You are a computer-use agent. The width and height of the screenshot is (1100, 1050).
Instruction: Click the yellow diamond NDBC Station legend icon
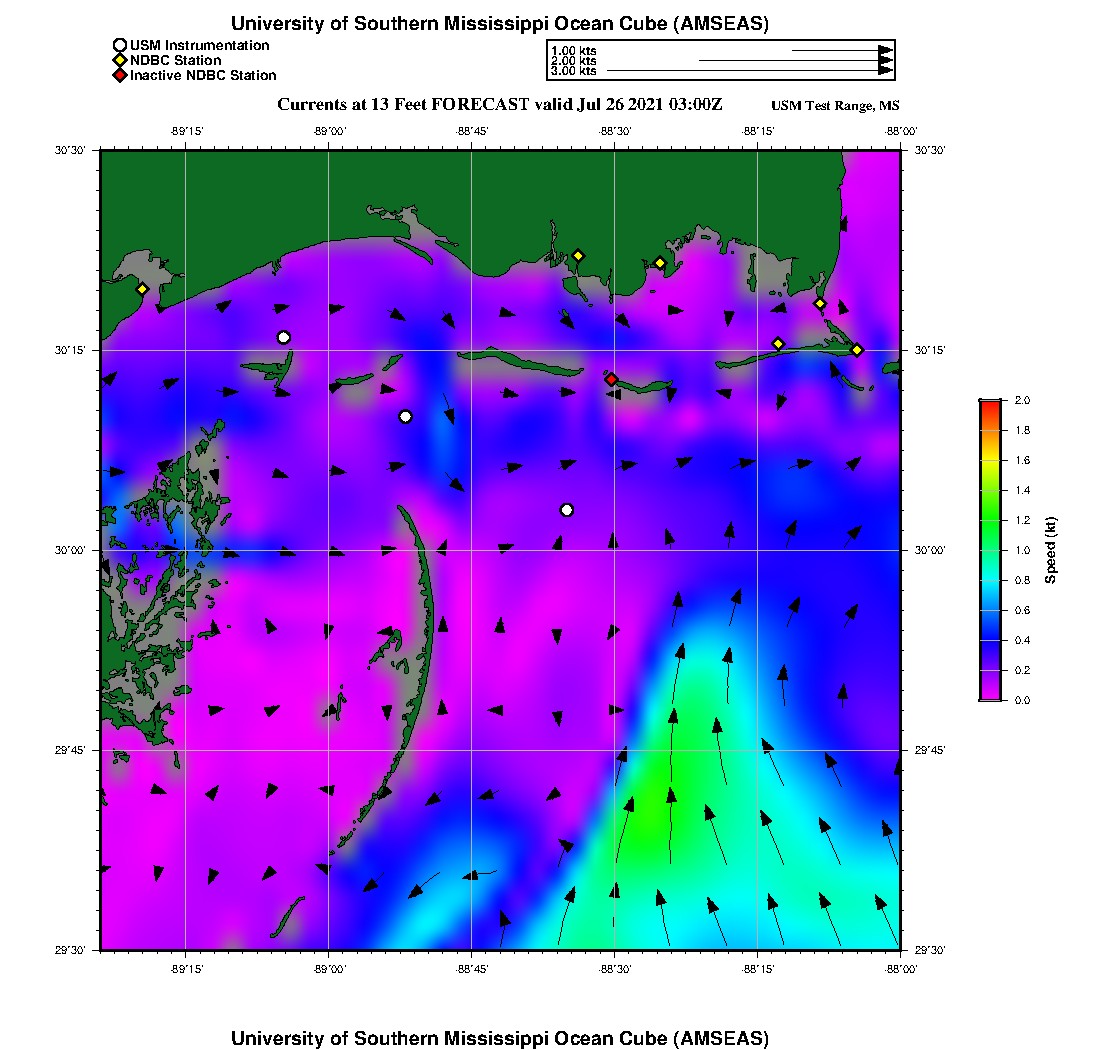pos(120,60)
